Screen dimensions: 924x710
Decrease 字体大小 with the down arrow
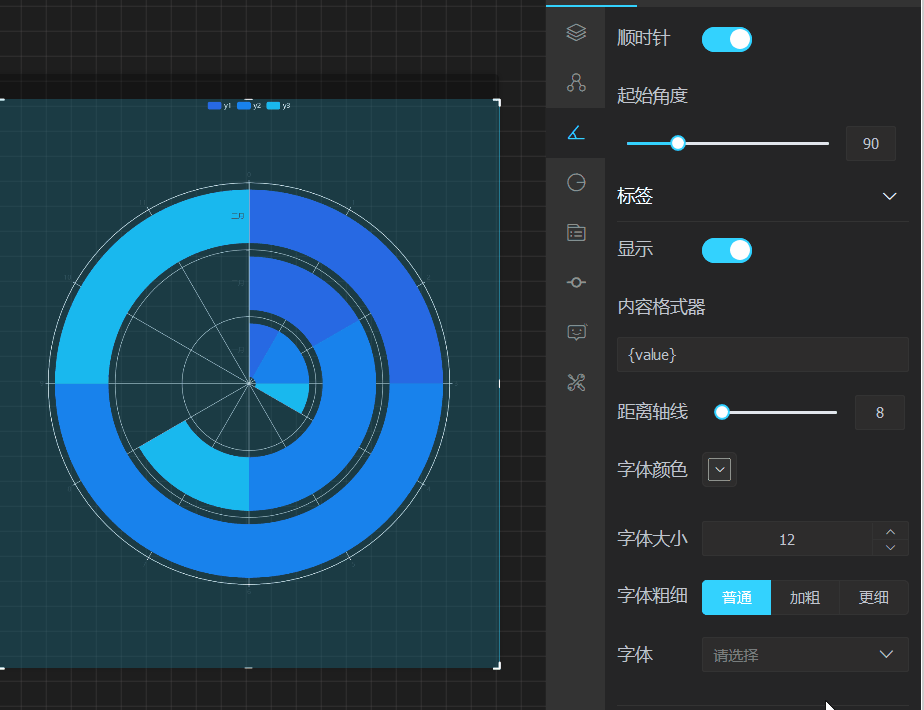[890, 547]
